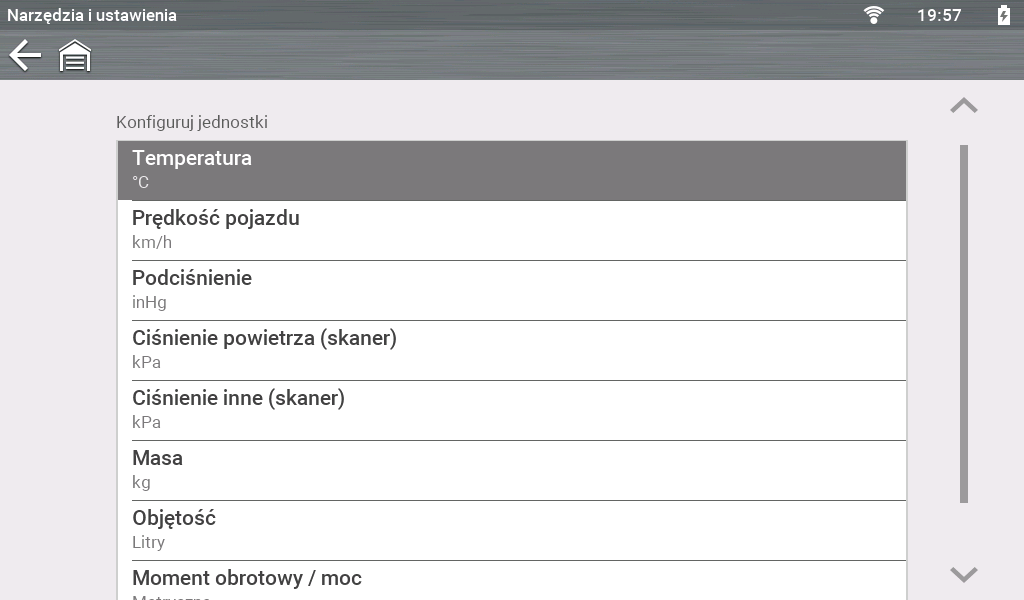Click the 19:57 clock display
Viewport: 1024px width, 600px height.
(x=938, y=15)
